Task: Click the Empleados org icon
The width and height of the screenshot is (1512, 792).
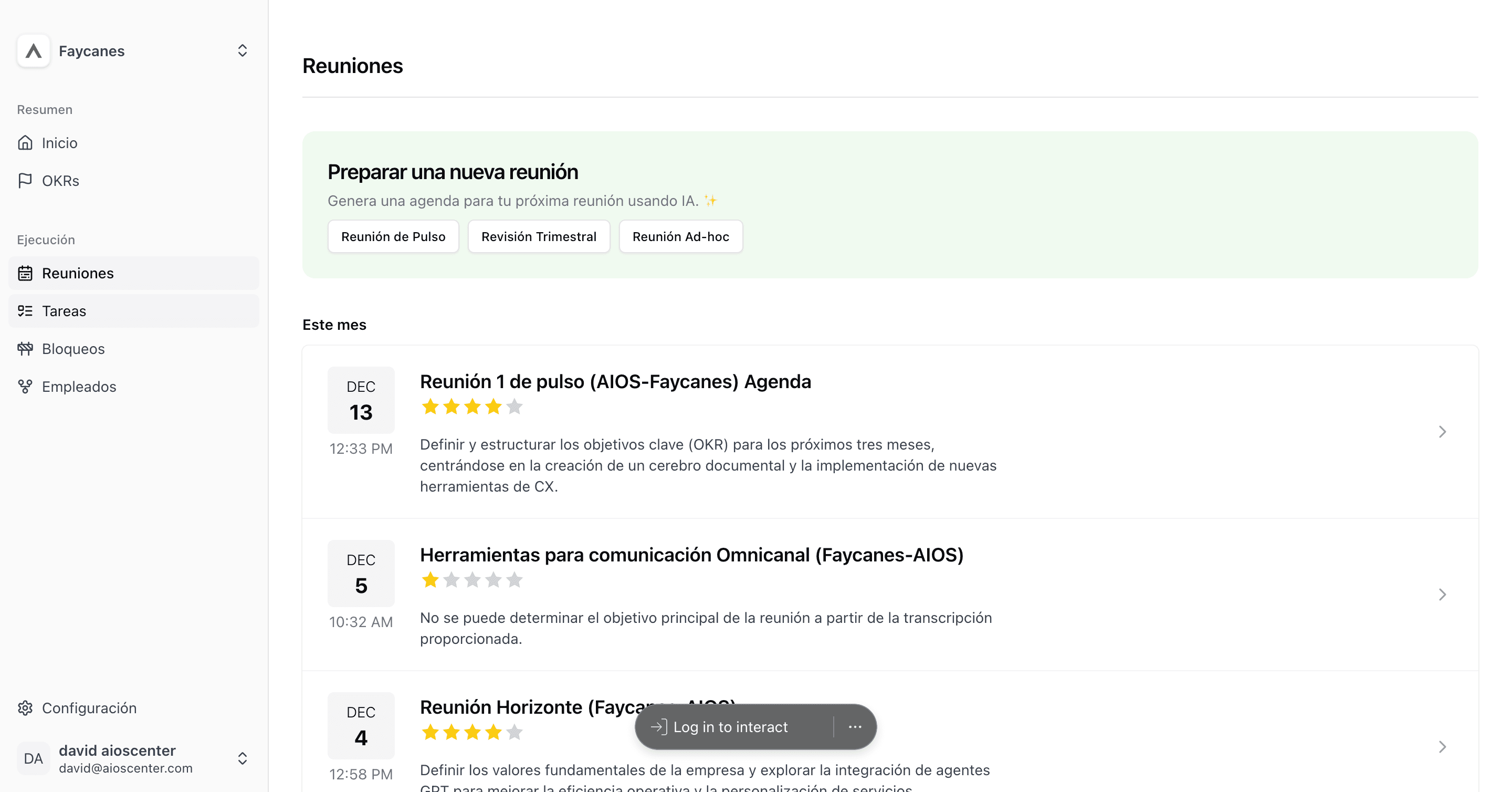Action: pyautogui.click(x=25, y=387)
